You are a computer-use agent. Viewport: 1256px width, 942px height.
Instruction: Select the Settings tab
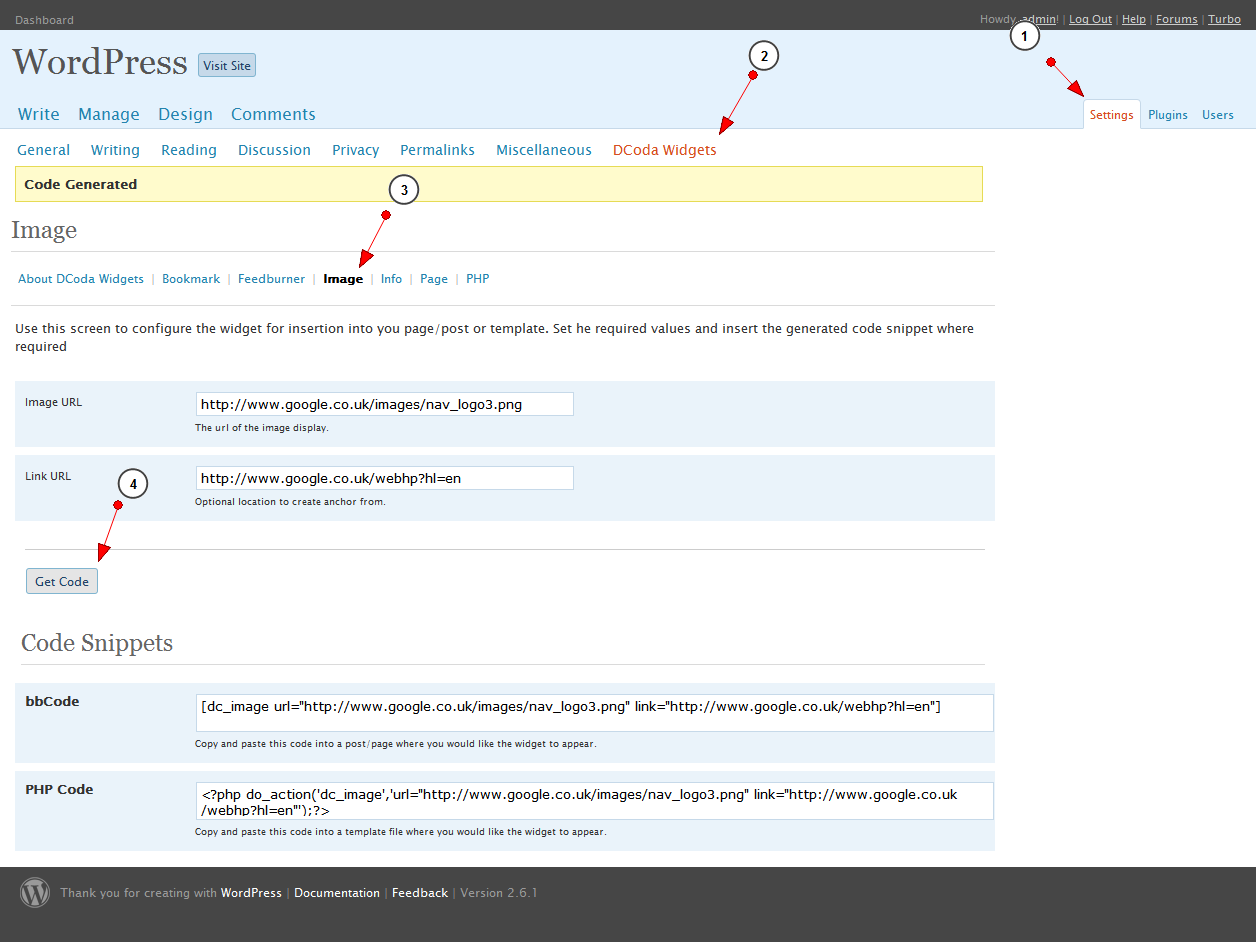pyautogui.click(x=1112, y=114)
